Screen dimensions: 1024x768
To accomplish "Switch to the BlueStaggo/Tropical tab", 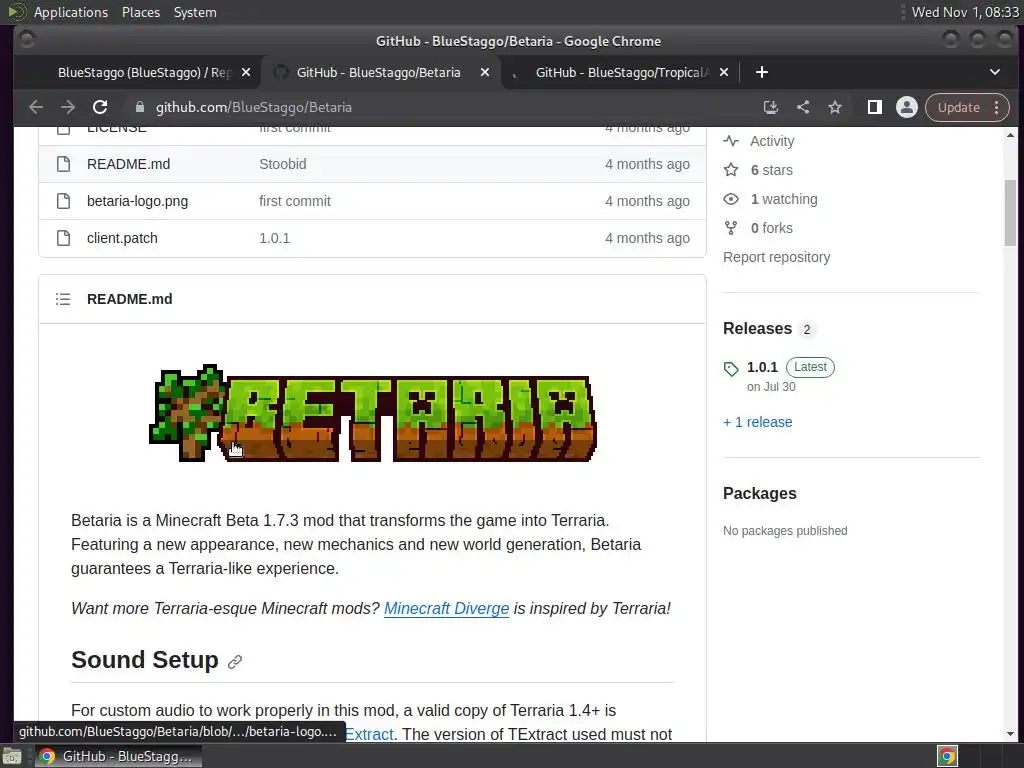I will pyautogui.click(x=622, y=72).
